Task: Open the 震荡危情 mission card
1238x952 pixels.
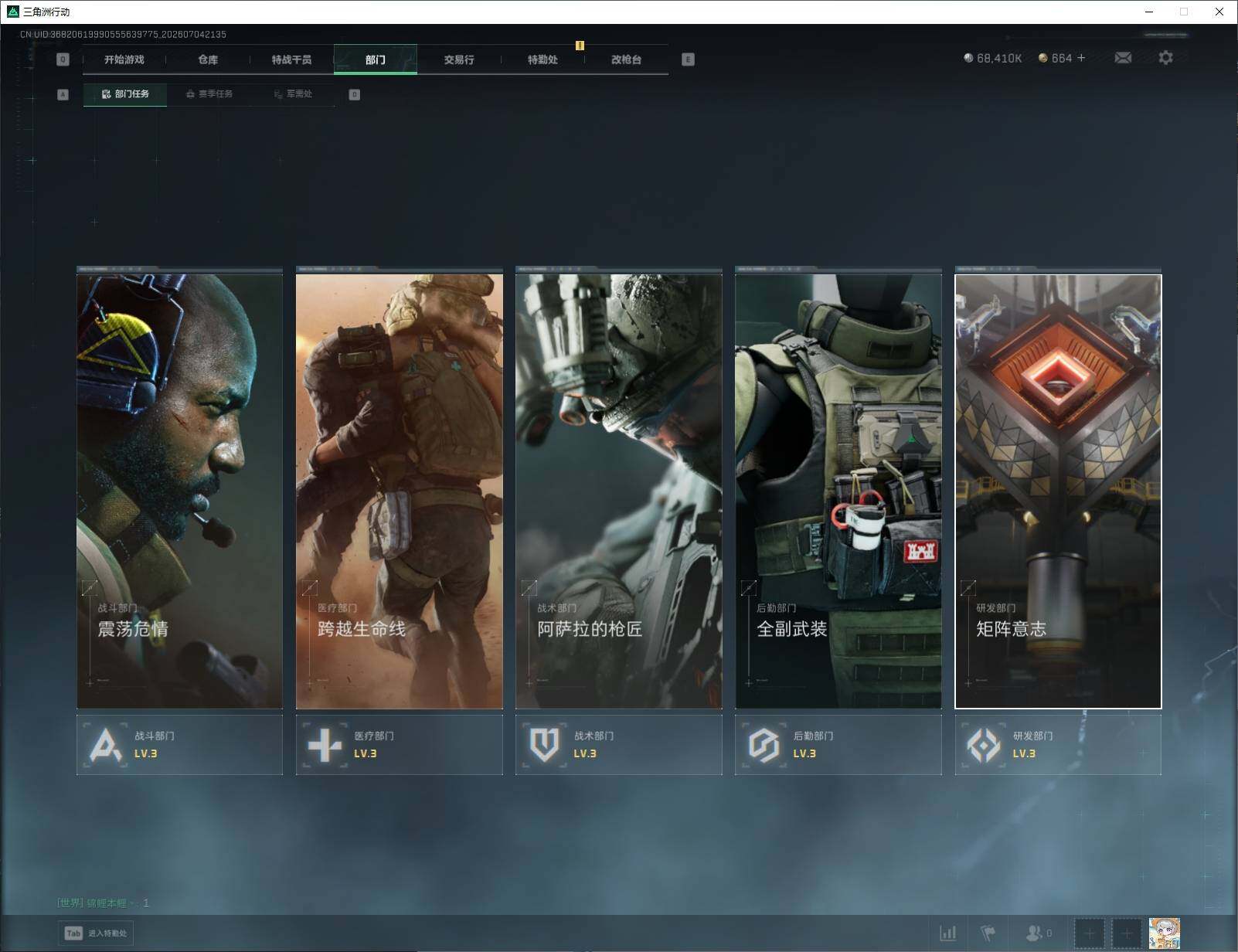Action: [x=179, y=491]
